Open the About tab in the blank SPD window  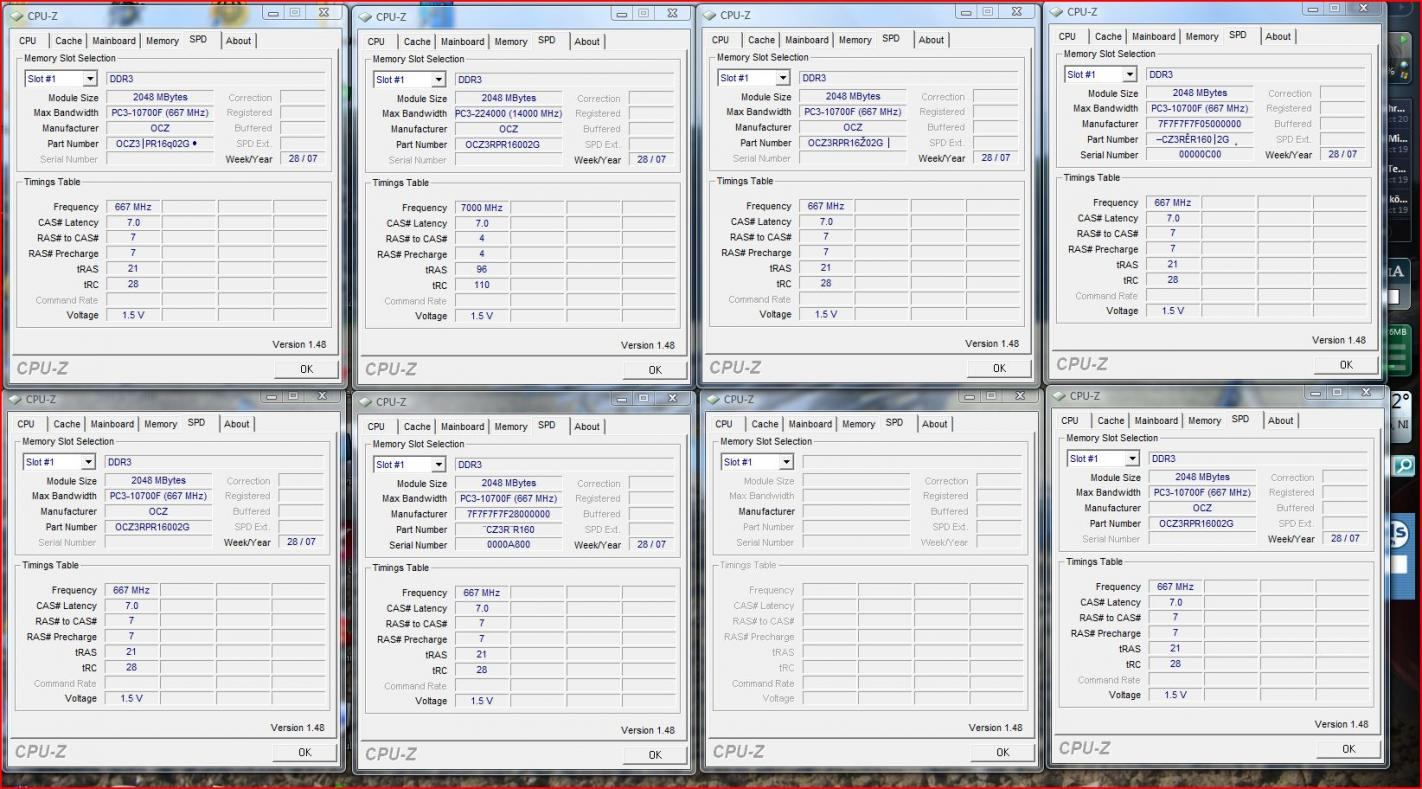pyautogui.click(x=935, y=424)
